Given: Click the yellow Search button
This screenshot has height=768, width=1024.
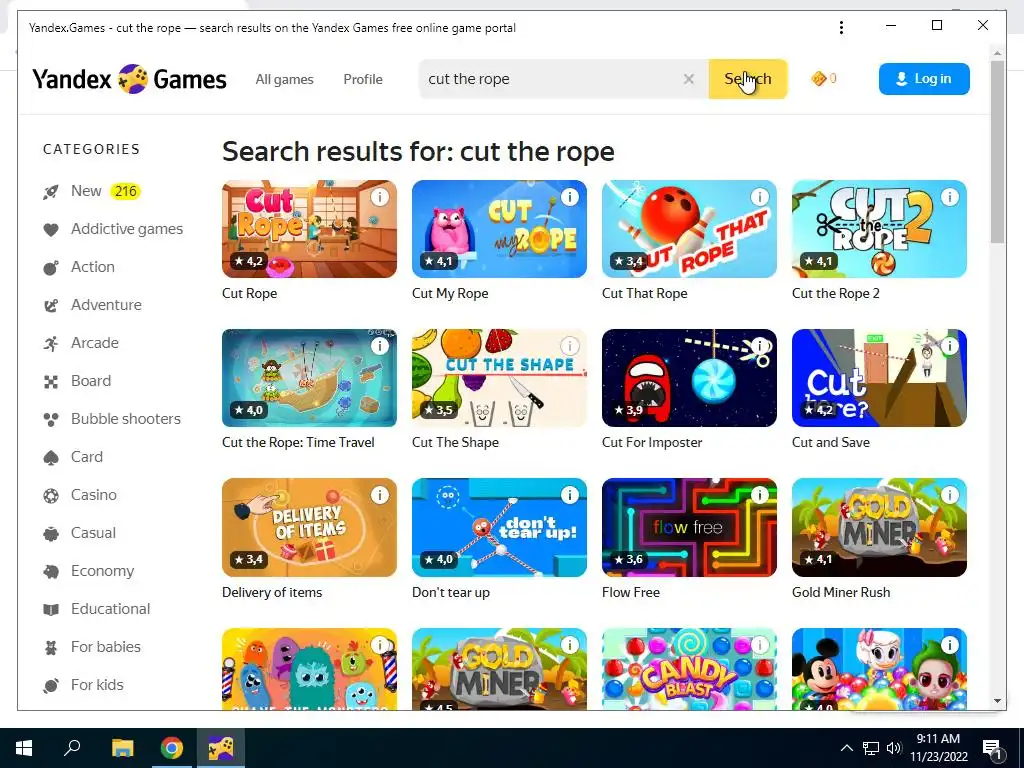Looking at the screenshot, I should (x=748, y=79).
